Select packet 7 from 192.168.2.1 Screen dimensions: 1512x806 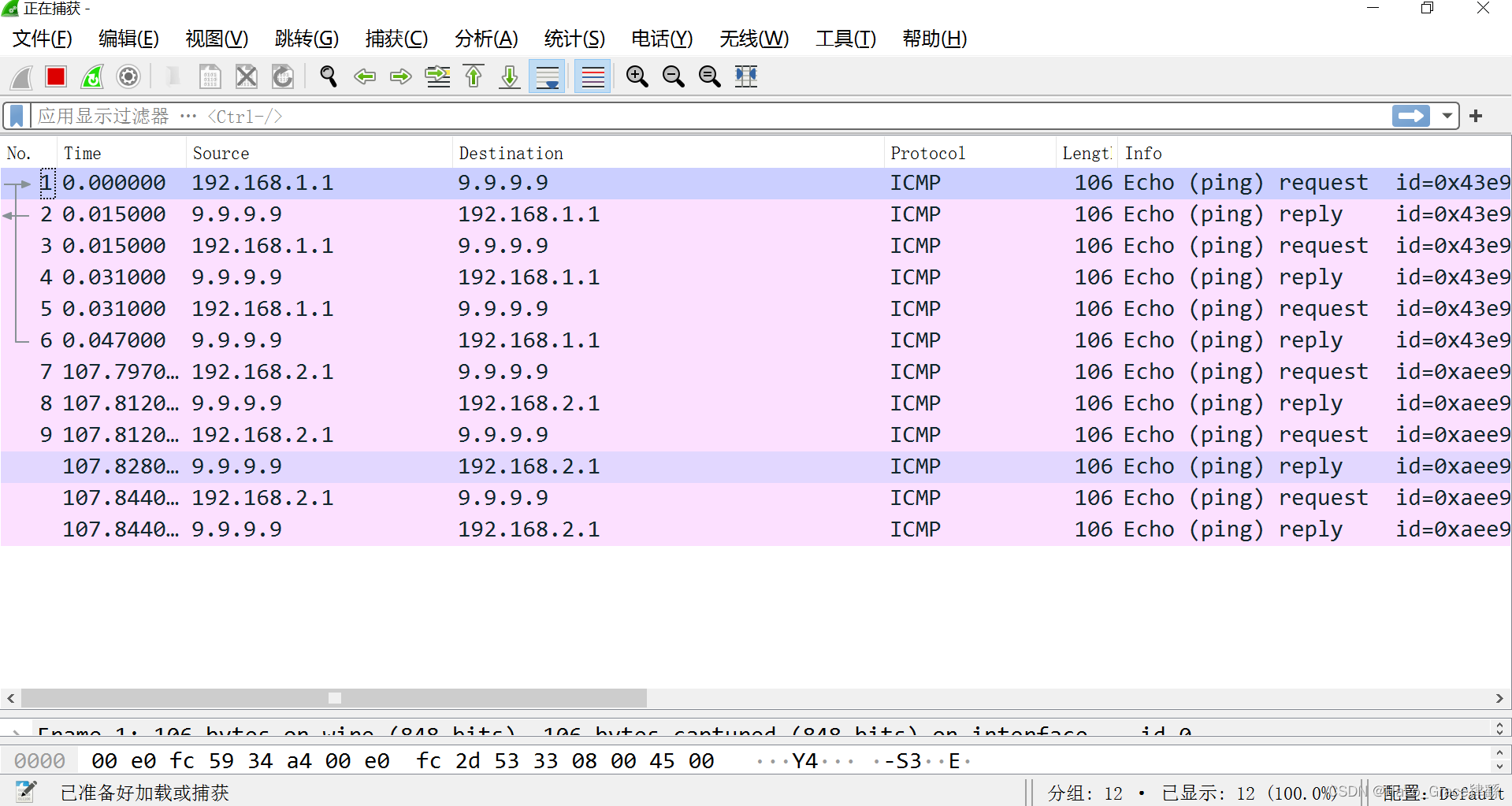756,372
